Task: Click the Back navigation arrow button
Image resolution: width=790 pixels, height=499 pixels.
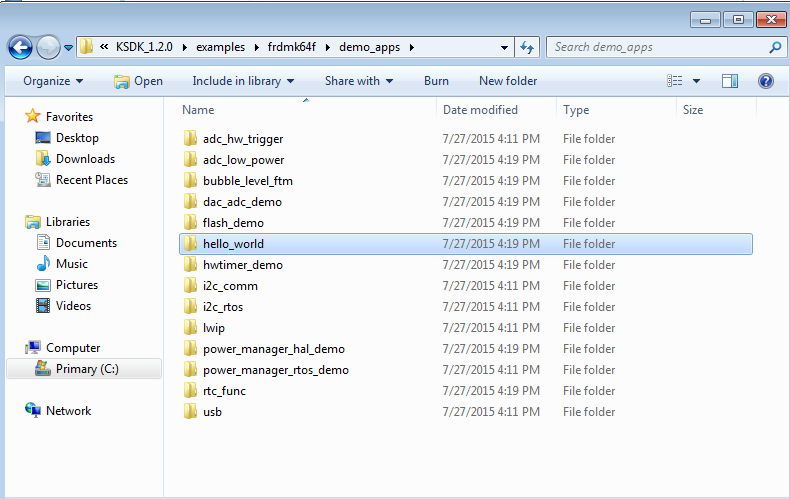Action: pyautogui.click(x=21, y=47)
